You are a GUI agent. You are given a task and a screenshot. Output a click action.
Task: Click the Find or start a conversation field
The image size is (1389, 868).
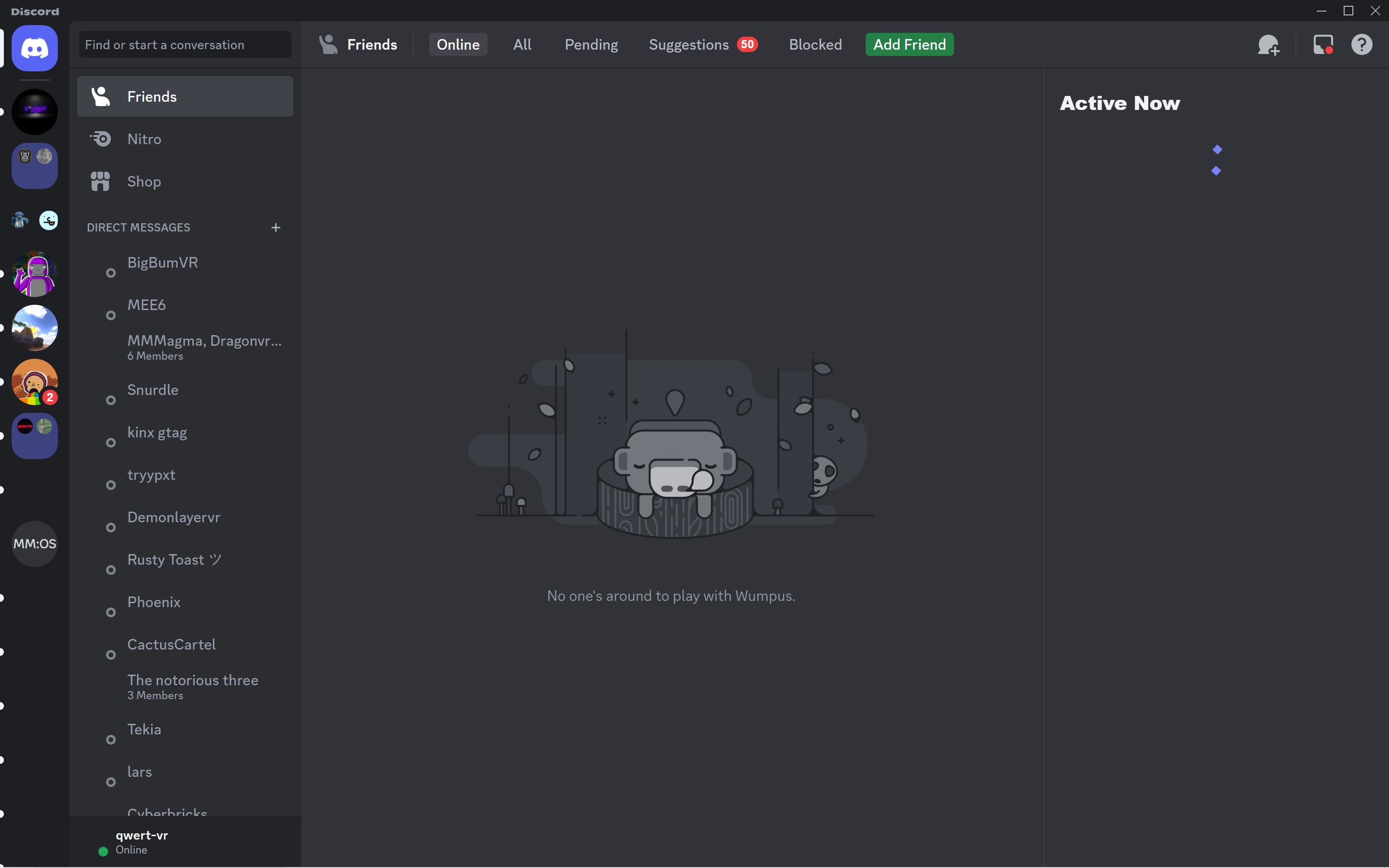click(x=185, y=45)
